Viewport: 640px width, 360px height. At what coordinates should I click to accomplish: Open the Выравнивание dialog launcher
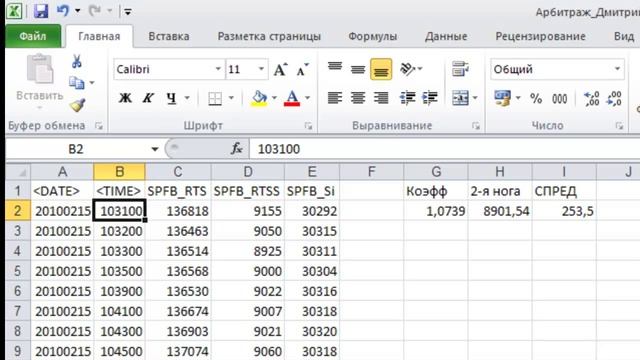click(476, 126)
